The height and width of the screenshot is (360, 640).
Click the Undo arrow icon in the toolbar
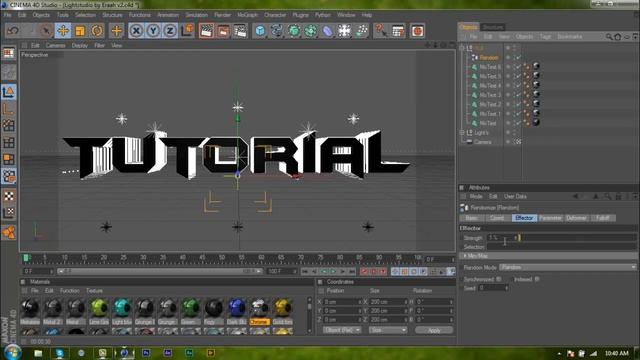13,31
